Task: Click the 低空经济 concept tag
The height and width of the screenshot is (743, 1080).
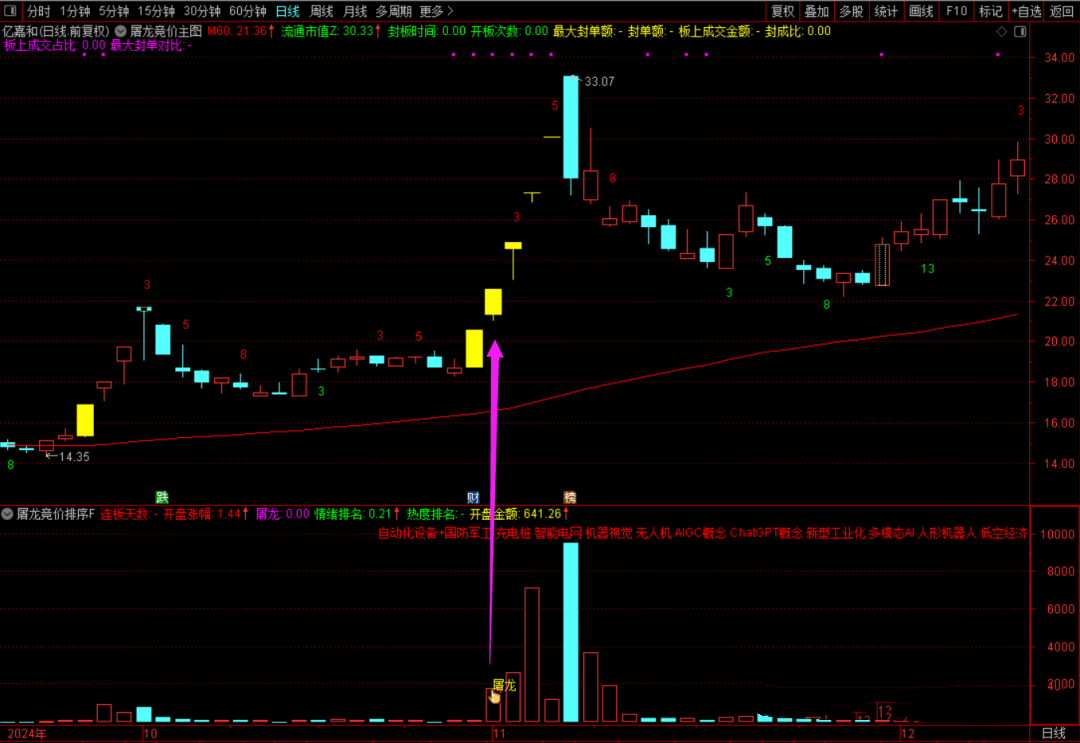Action: [x=1004, y=533]
